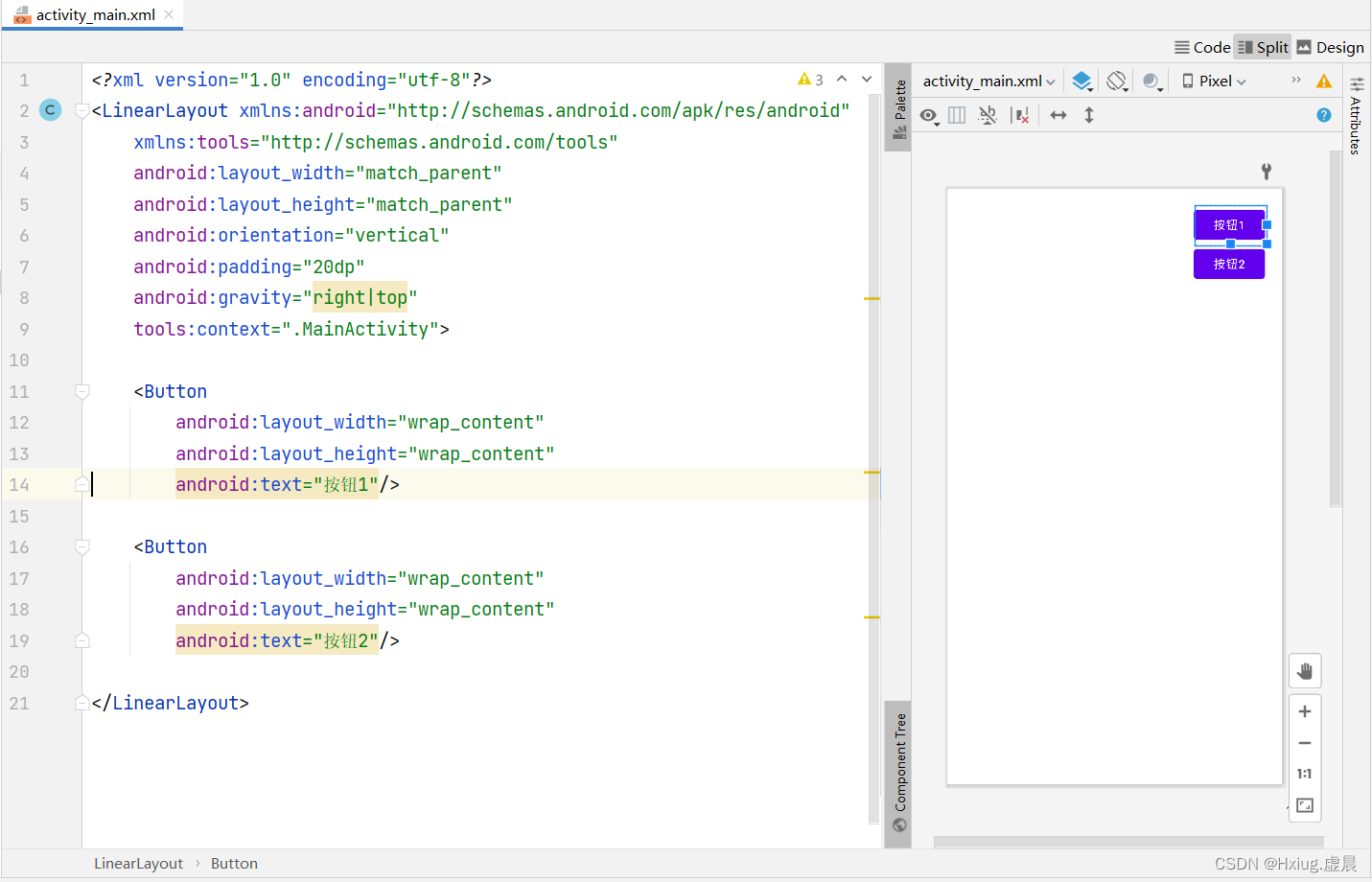Screen dimensions: 1372x882
Task: Click the fold end marker on line 19
Action: point(82,640)
